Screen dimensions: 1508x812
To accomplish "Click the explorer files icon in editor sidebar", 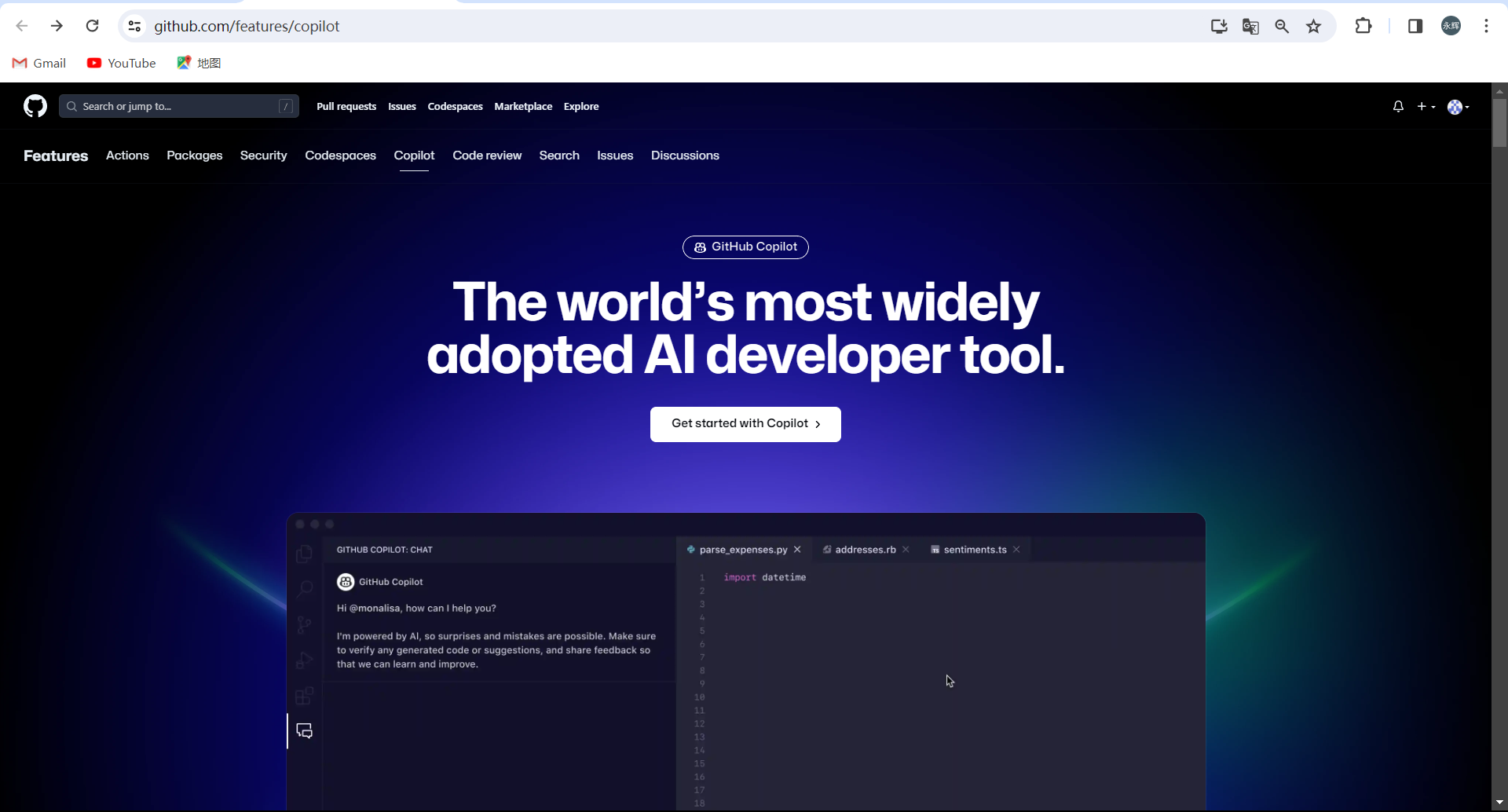I will tap(305, 554).
